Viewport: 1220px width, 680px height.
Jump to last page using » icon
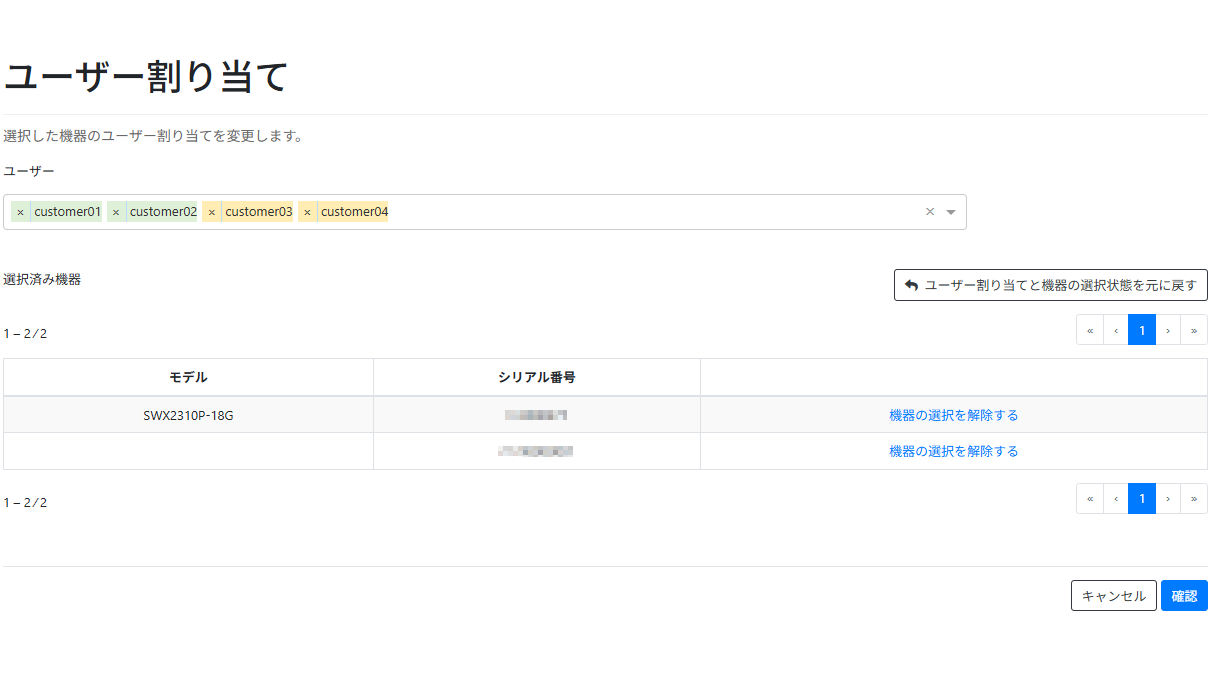pyautogui.click(x=1194, y=329)
